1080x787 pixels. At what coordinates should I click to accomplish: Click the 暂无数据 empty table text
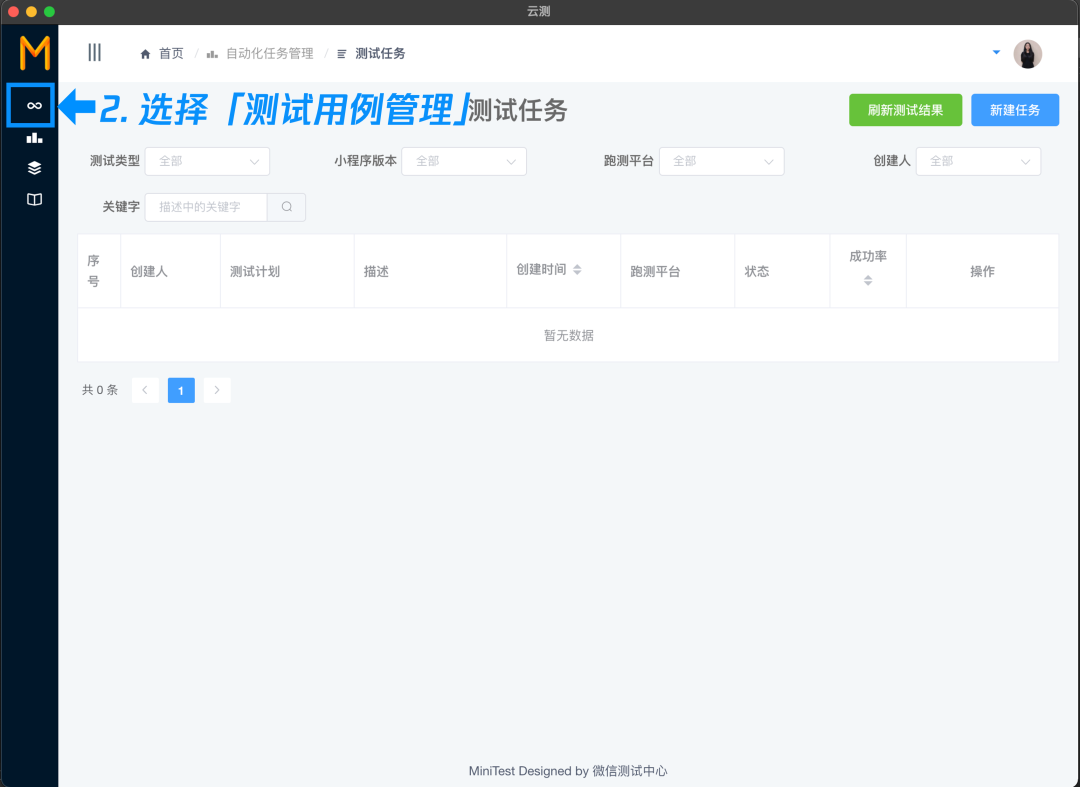(569, 335)
